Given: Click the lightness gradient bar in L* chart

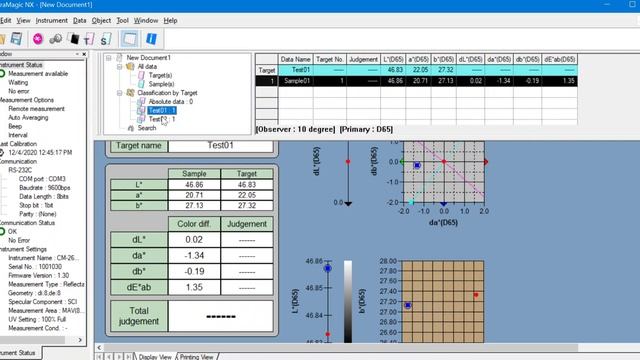Looking at the screenshot, I should coord(348,301).
